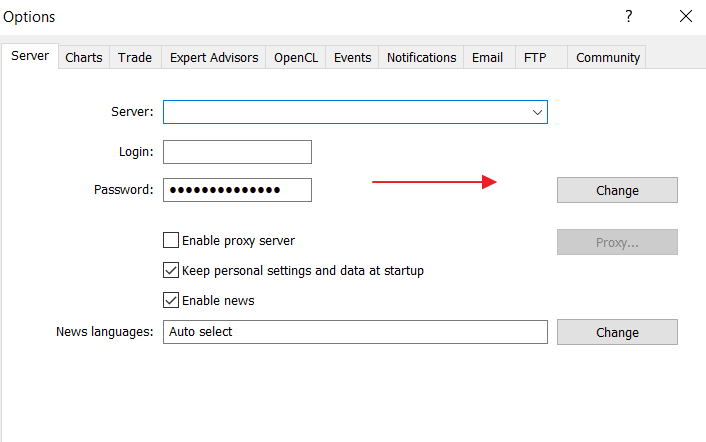The width and height of the screenshot is (706, 442).
Task: Toggle Keep personal settings and data checkbox
Action: click(x=171, y=270)
